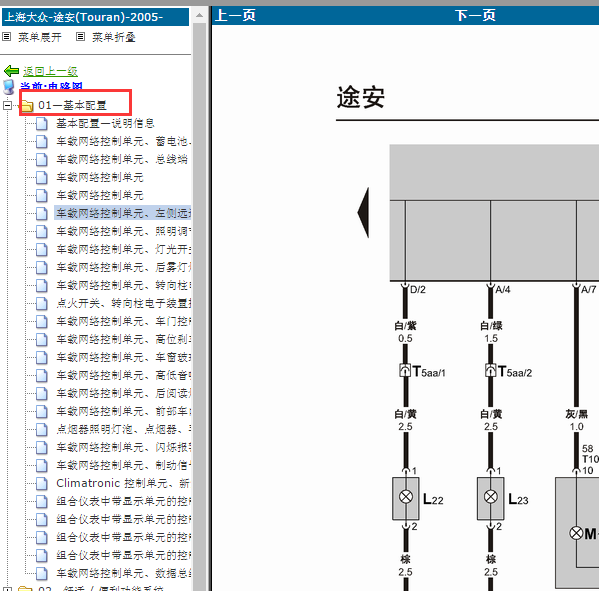Collapse the 01一基本配置 folder node
Viewport: 599px width, 591px height.
coord(7,105)
